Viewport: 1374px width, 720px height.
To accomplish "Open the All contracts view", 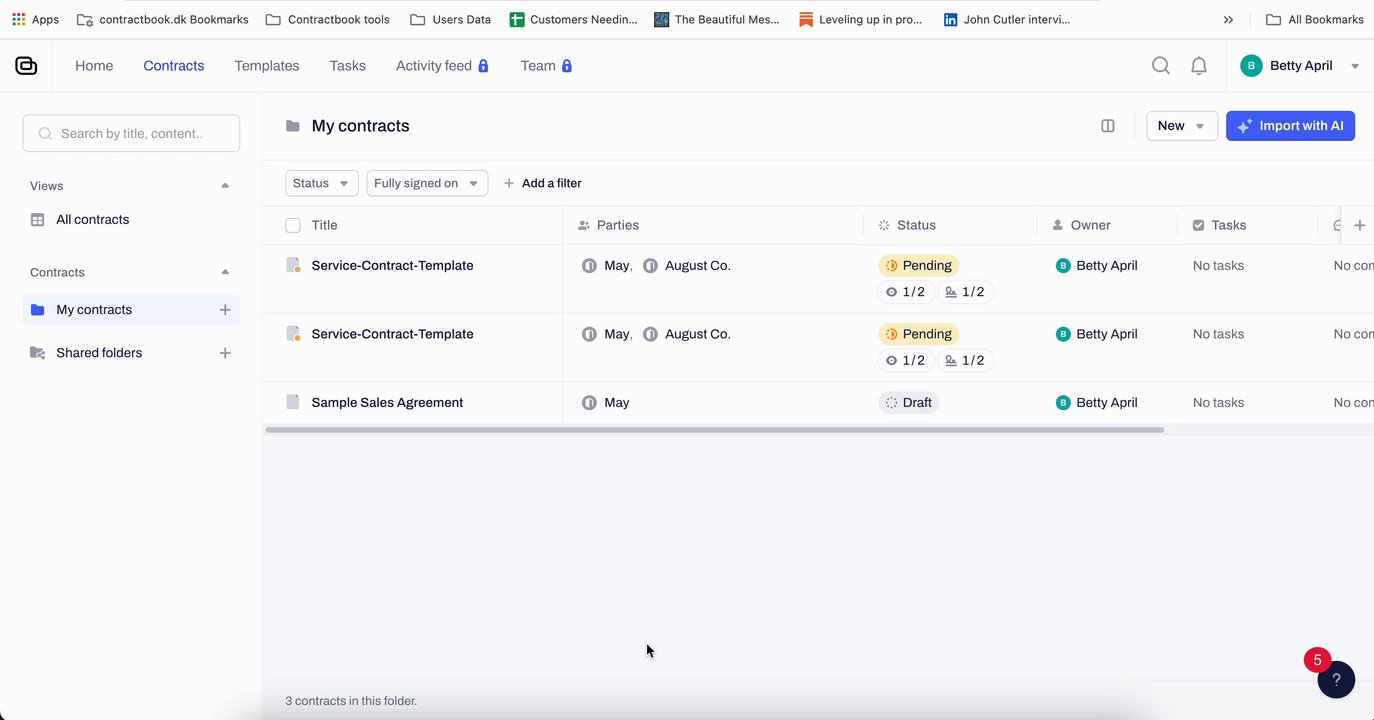I will 92,220.
